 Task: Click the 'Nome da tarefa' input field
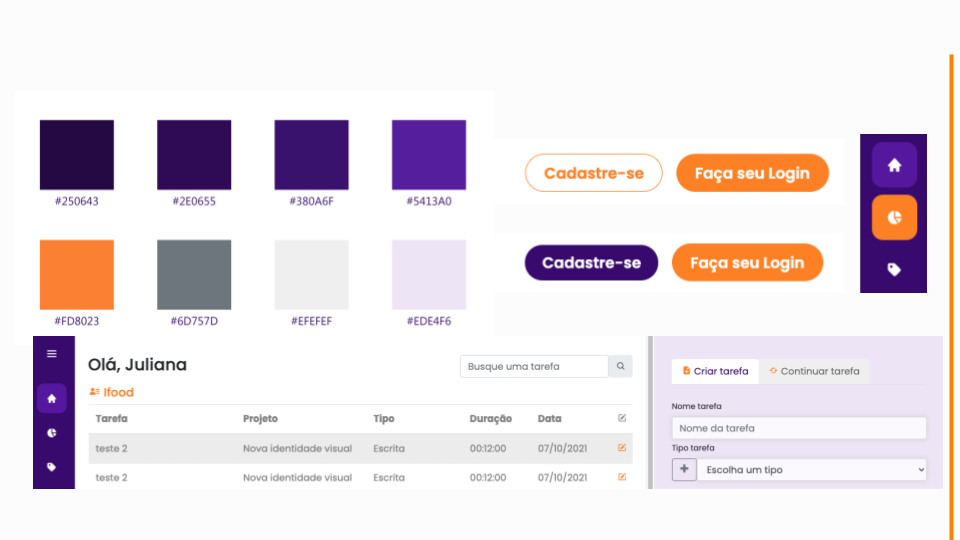click(x=799, y=428)
